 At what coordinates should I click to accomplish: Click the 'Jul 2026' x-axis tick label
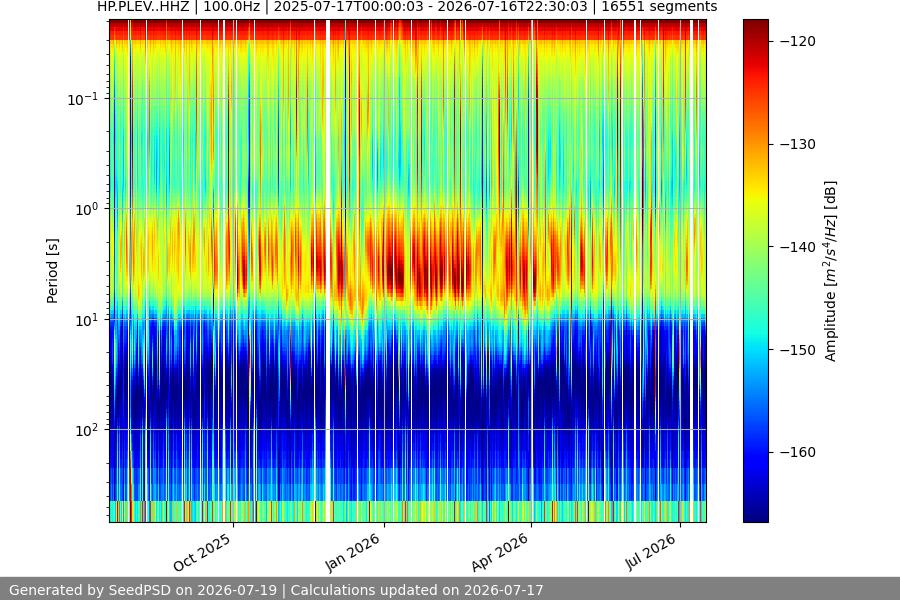pyautogui.click(x=651, y=552)
